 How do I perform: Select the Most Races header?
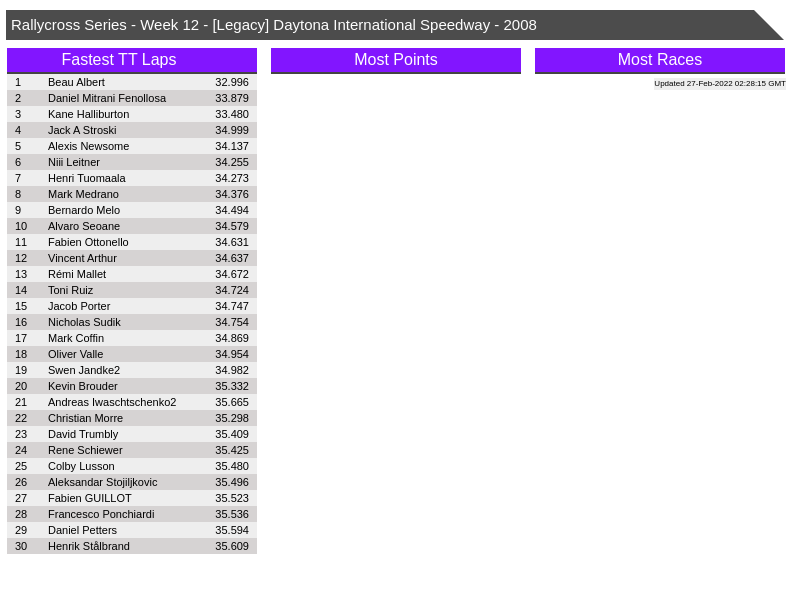660,60
